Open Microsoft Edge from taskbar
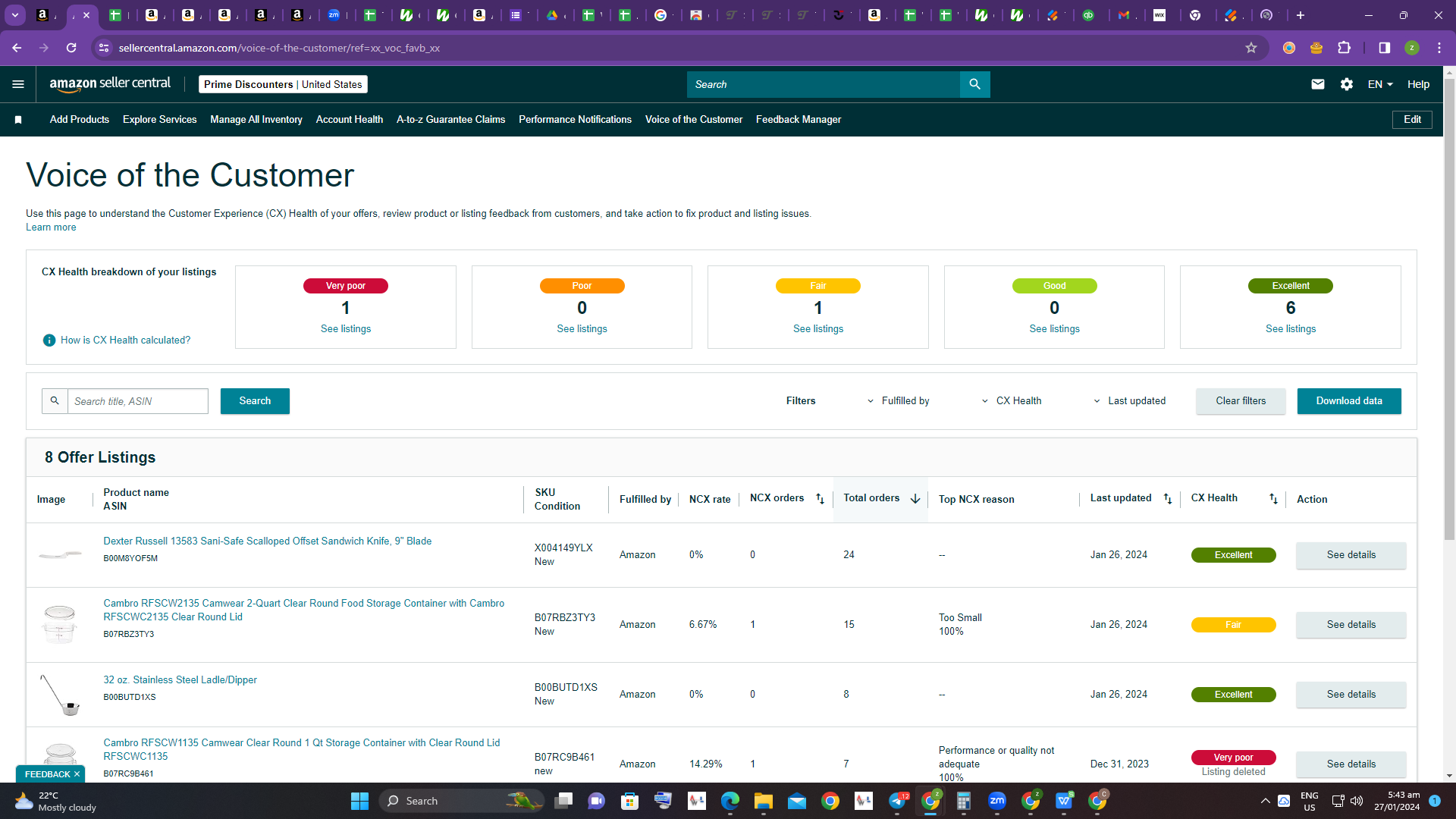The height and width of the screenshot is (819, 1456). pyautogui.click(x=730, y=801)
